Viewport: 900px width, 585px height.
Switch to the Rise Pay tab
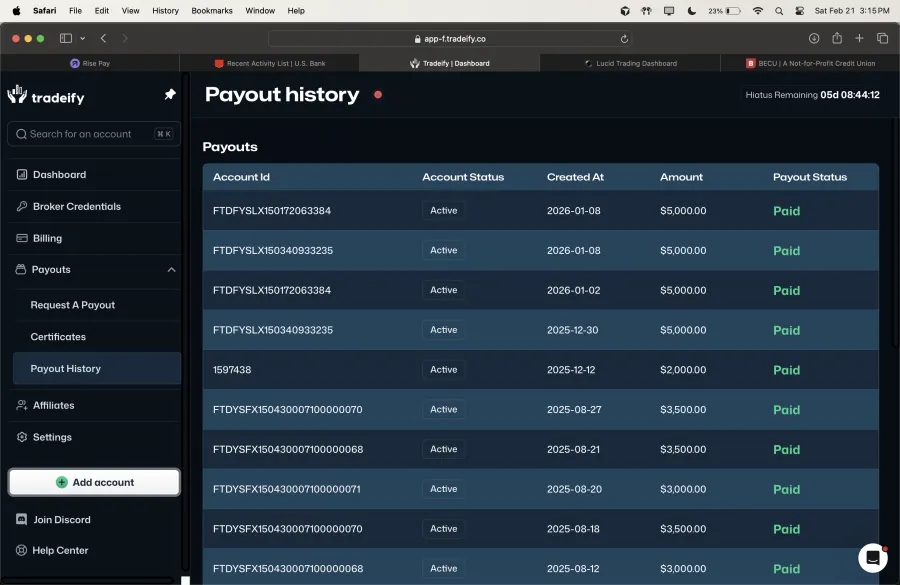90,63
